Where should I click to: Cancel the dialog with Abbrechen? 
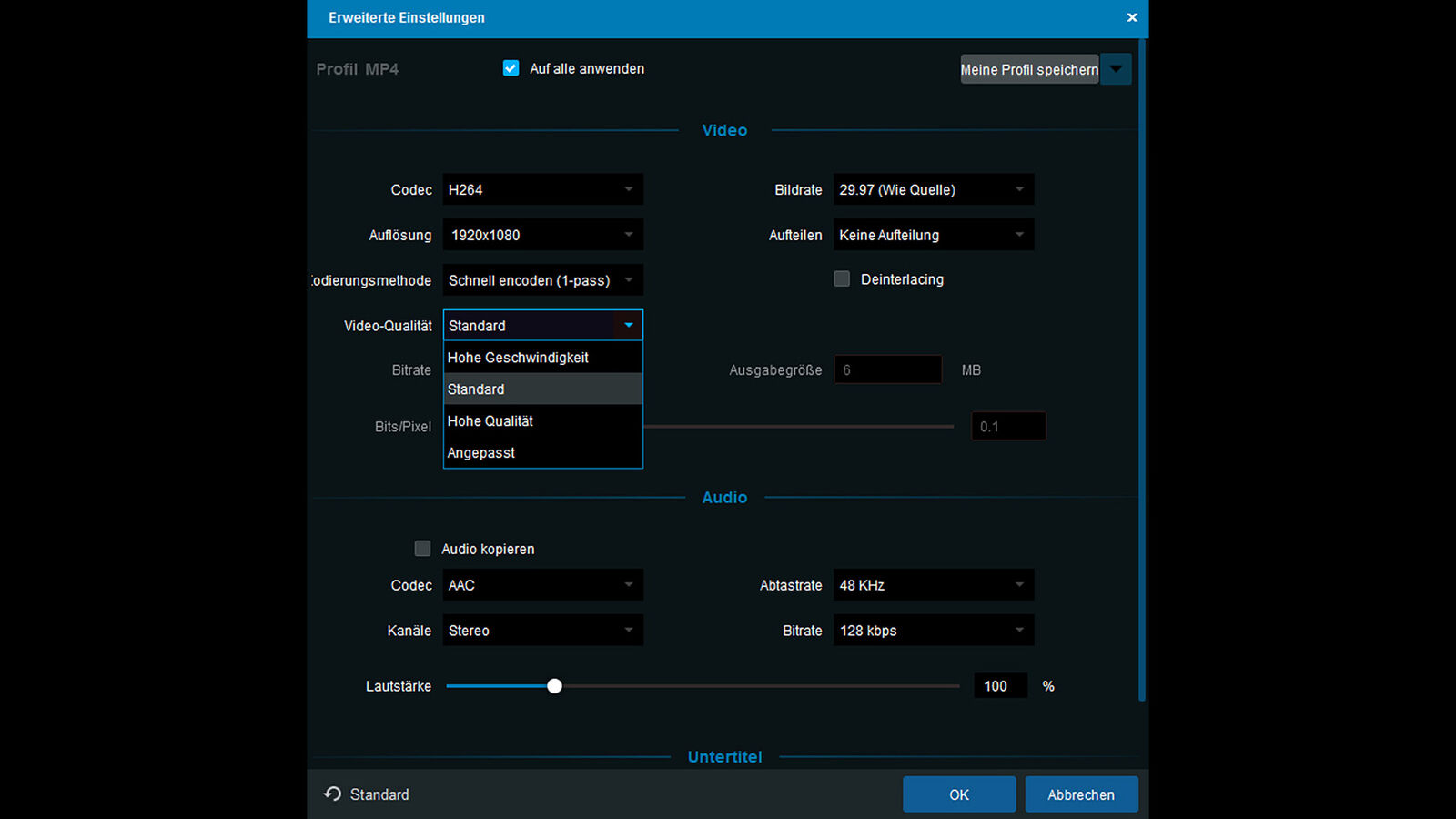click(1081, 794)
